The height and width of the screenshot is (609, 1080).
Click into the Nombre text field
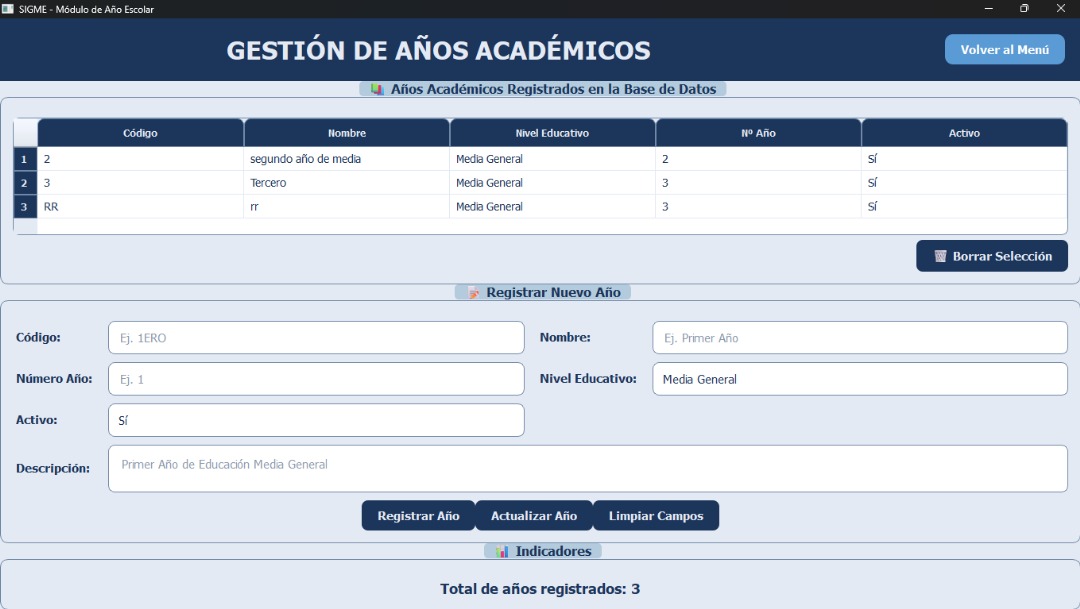click(859, 338)
